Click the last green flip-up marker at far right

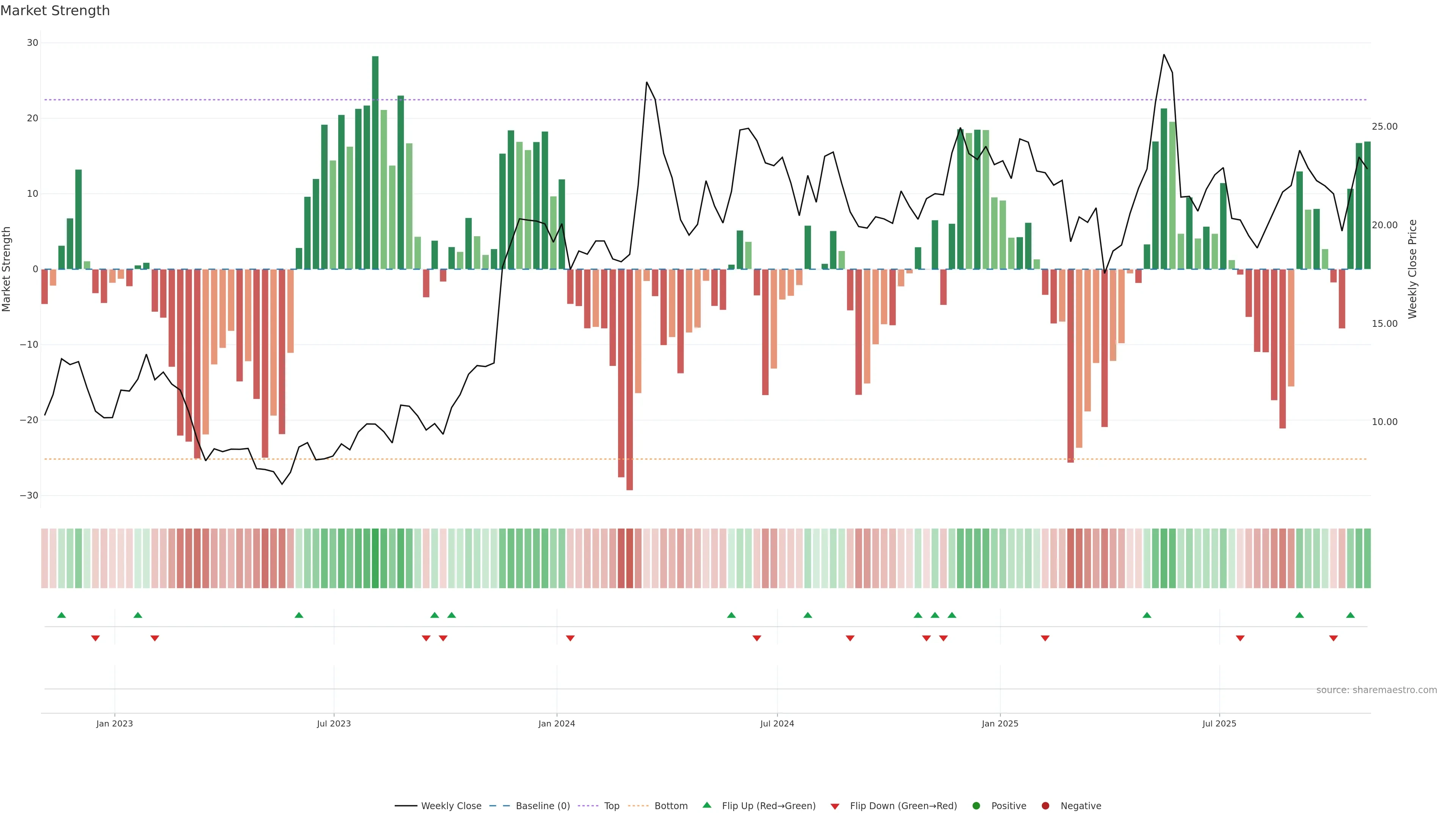[x=1350, y=615]
